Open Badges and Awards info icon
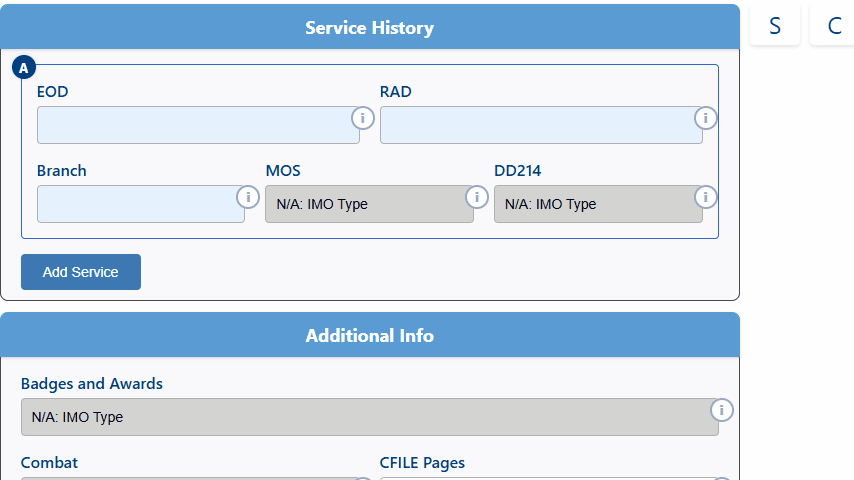 (x=721, y=410)
